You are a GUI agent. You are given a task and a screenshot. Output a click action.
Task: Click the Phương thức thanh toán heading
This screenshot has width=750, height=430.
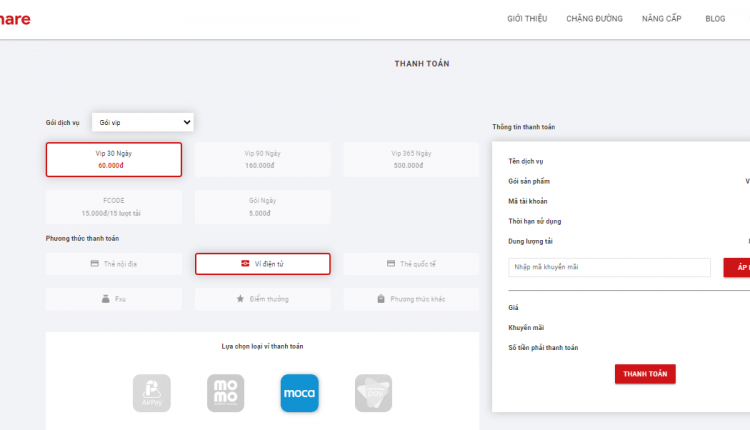[82, 238]
